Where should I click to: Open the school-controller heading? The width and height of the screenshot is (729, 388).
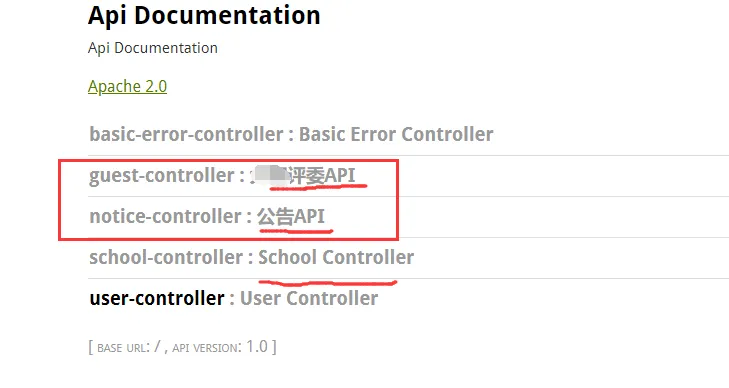[x=166, y=257]
